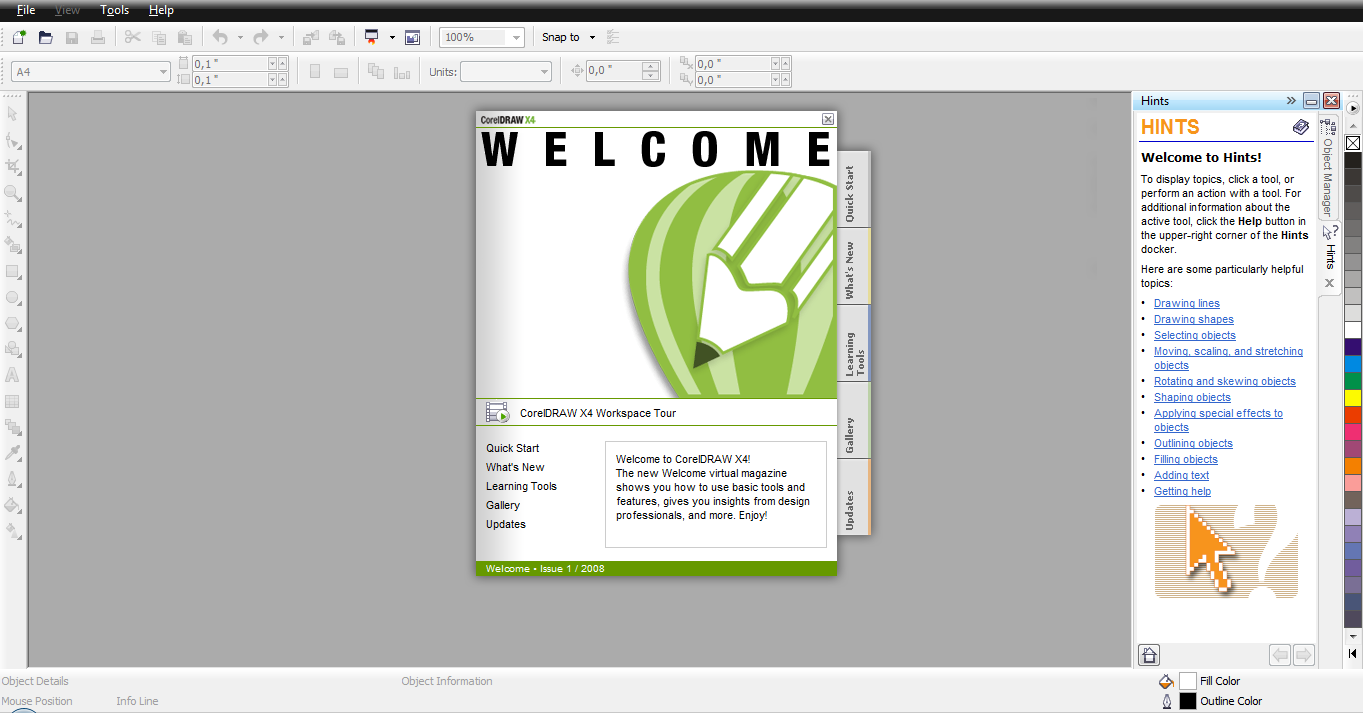The width and height of the screenshot is (1363, 713).
Task: Select the Text tool
Action: coord(13,375)
